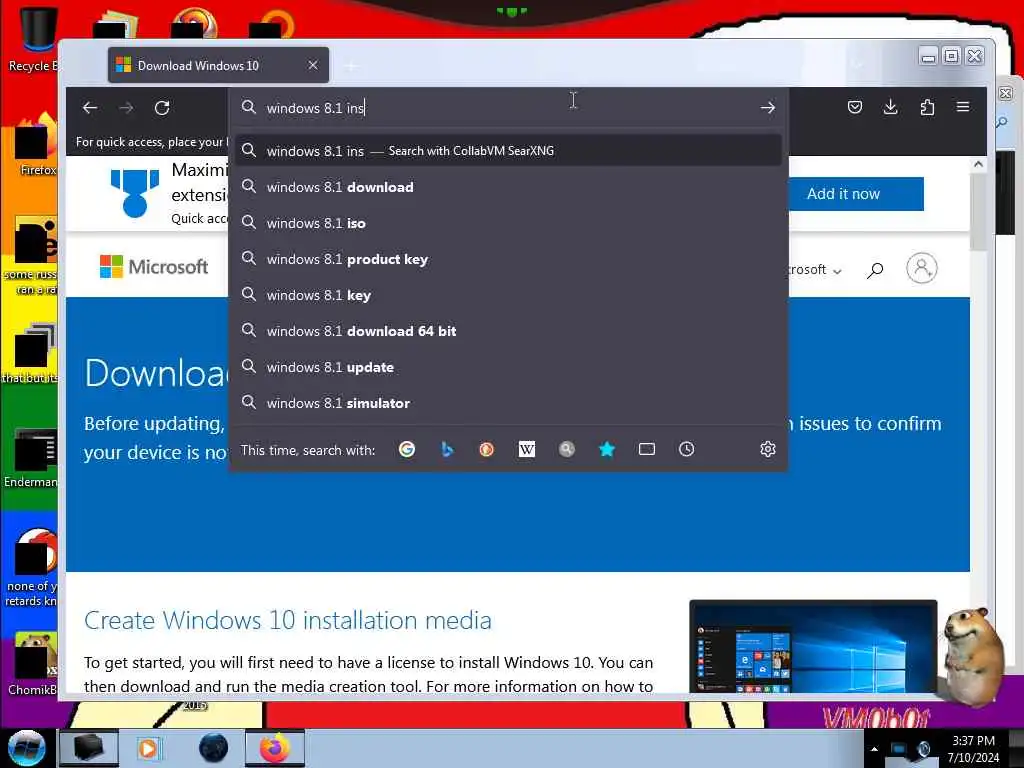Show hidden system tray icons
This screenshot has height=768, width=1024.
[874, 749]
